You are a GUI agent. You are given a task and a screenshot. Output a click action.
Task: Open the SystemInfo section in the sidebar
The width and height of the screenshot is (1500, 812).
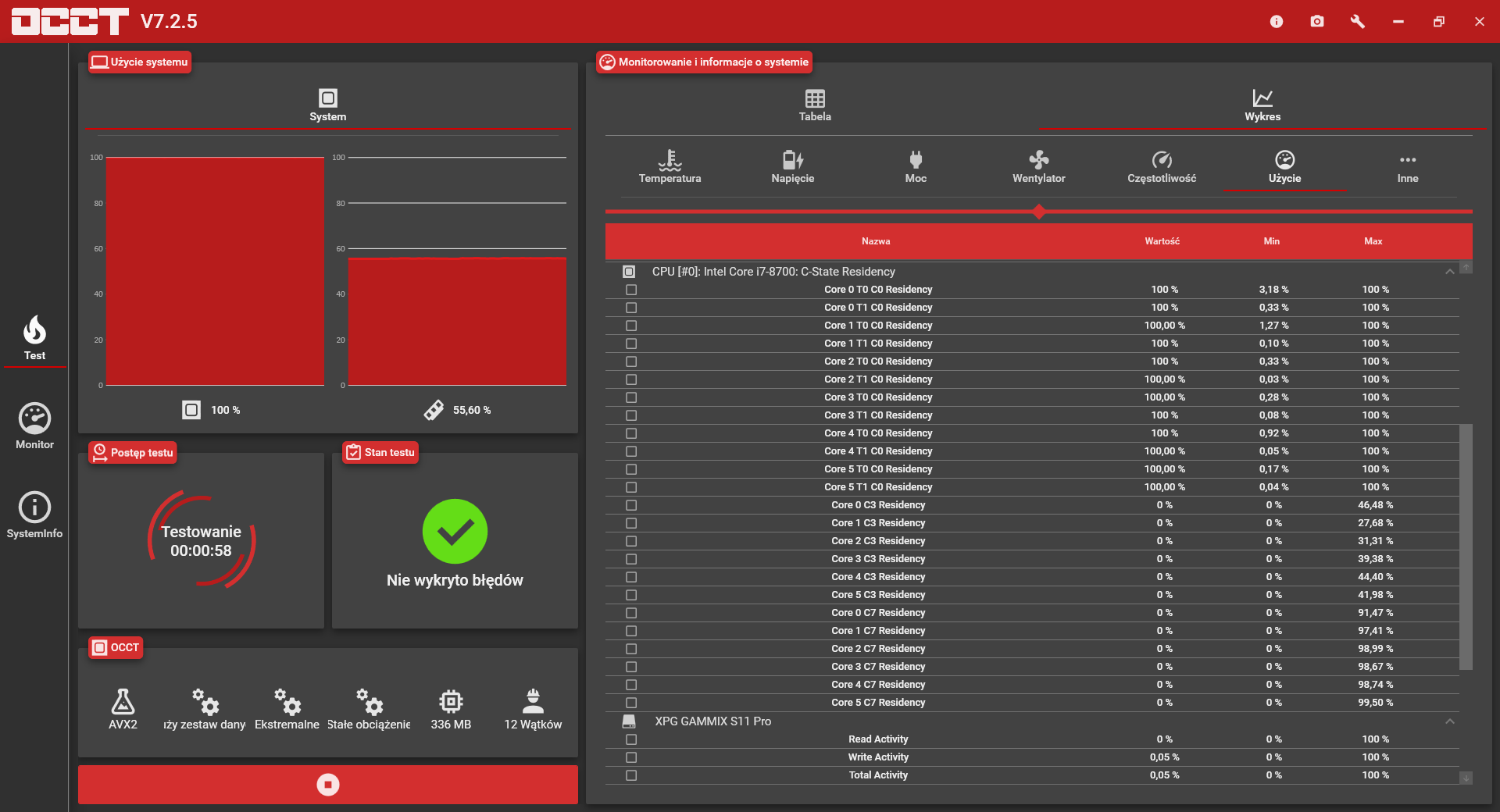(x=34, y=515)
